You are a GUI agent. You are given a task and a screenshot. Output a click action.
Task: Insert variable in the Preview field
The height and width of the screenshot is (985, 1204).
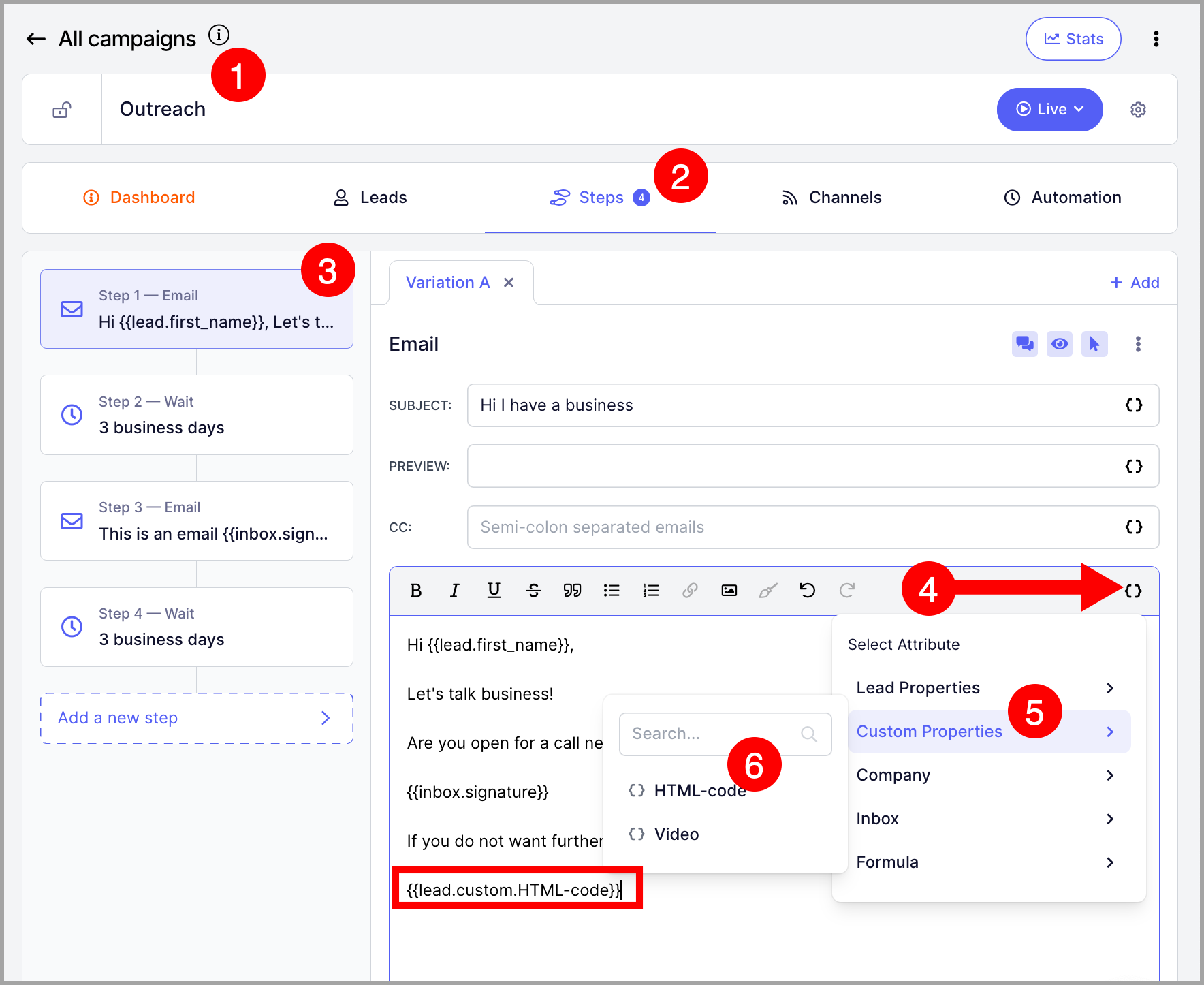pos(1134,466)
